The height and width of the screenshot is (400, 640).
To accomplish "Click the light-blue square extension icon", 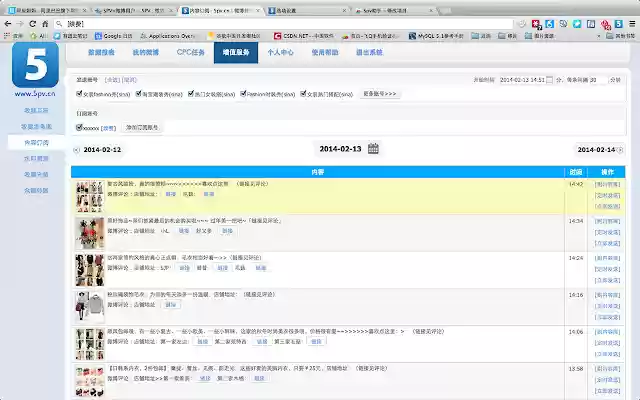I will click(x=577, y=24).
